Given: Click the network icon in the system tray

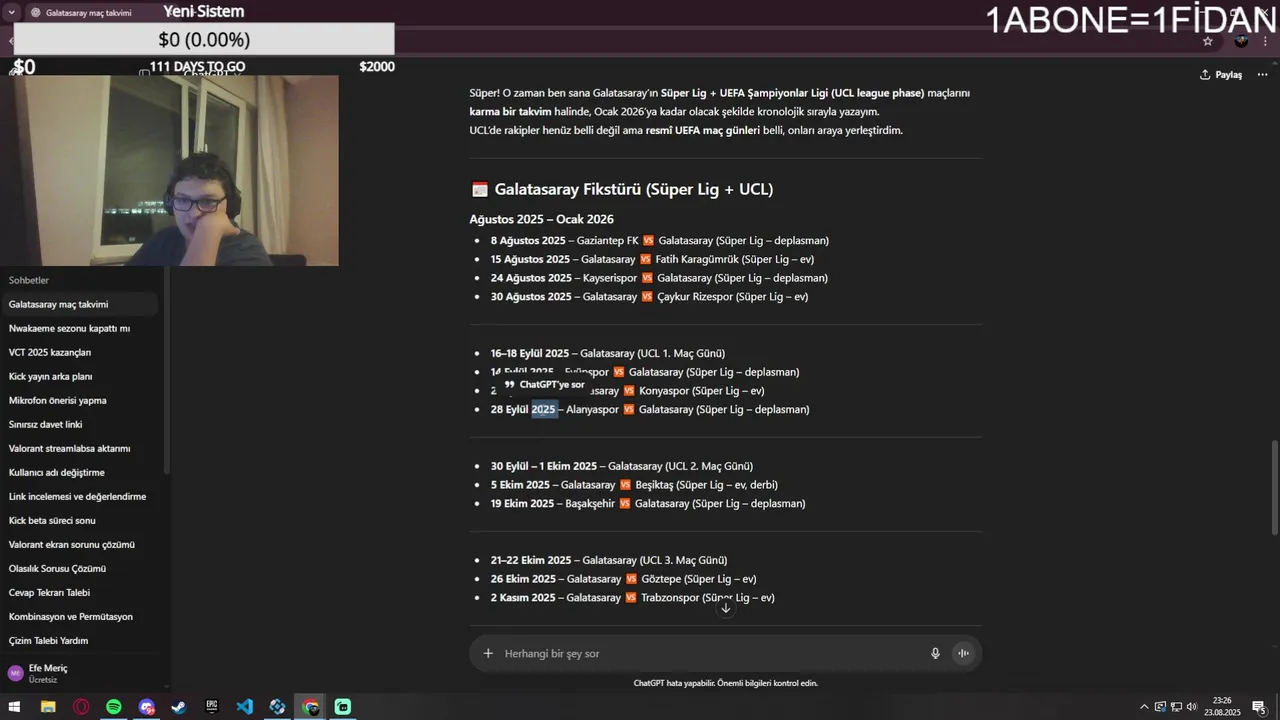Looking at the screenshot, I should pyautogui.click(x=1176, y=707).
